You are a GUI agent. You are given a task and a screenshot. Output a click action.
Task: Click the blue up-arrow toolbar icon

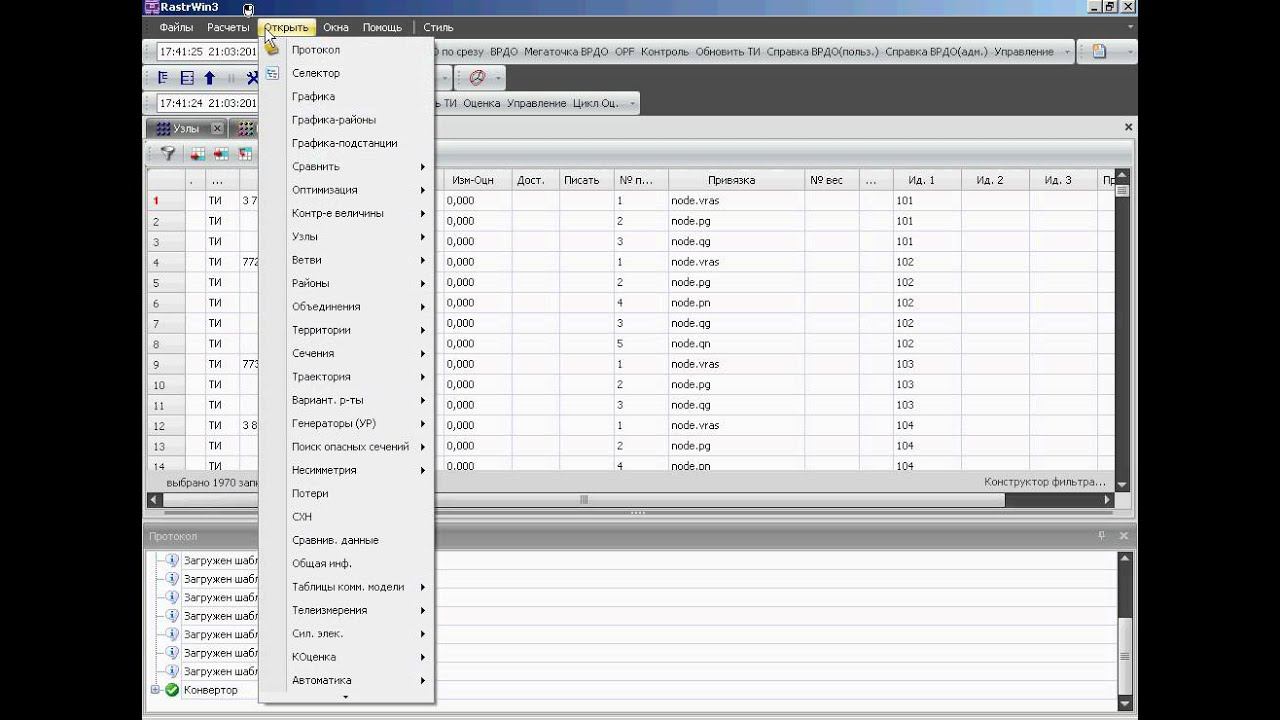pyautogui.click(x=210, y=78)
